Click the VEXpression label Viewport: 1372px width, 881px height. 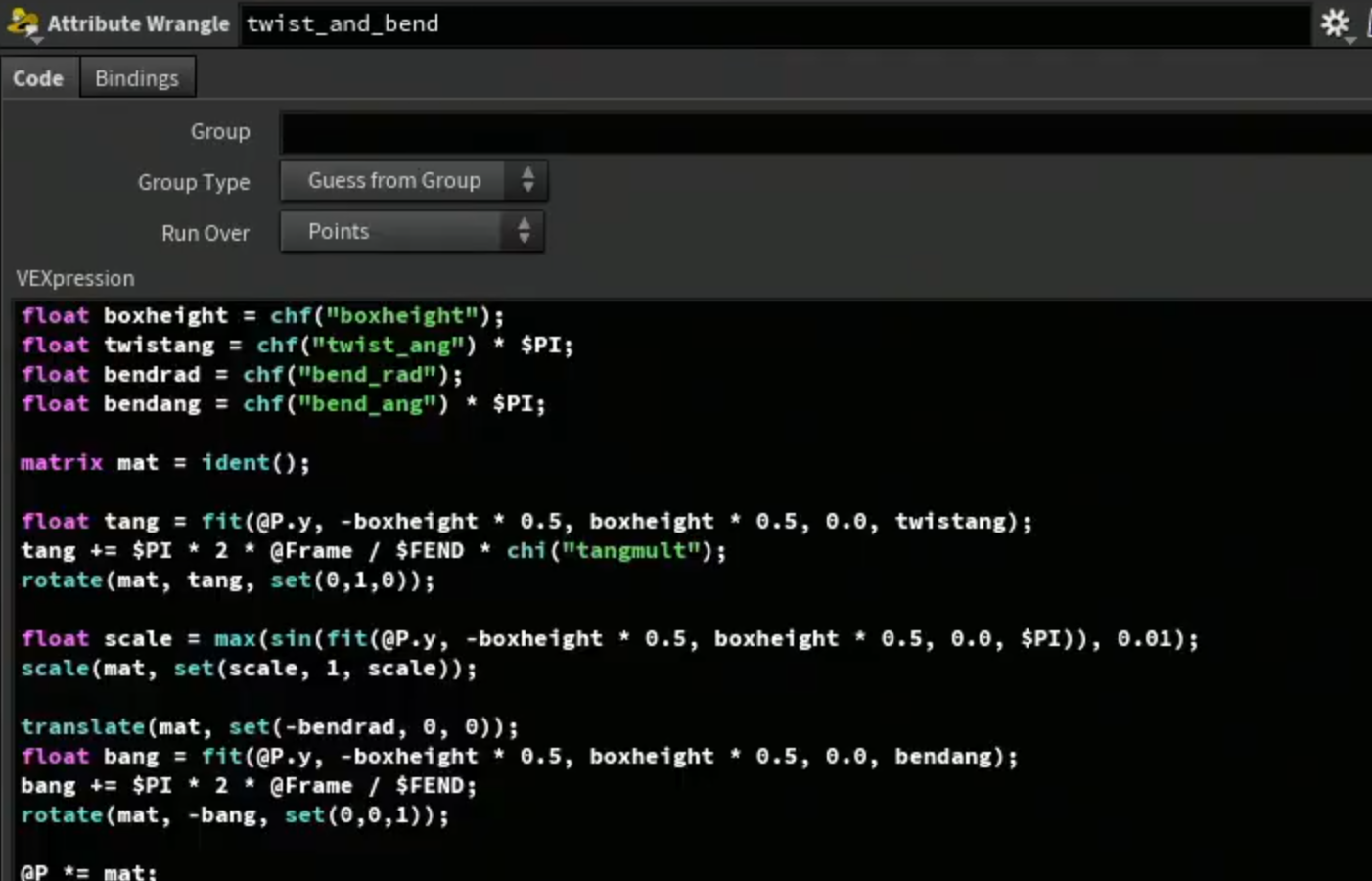tap(75, 278)
